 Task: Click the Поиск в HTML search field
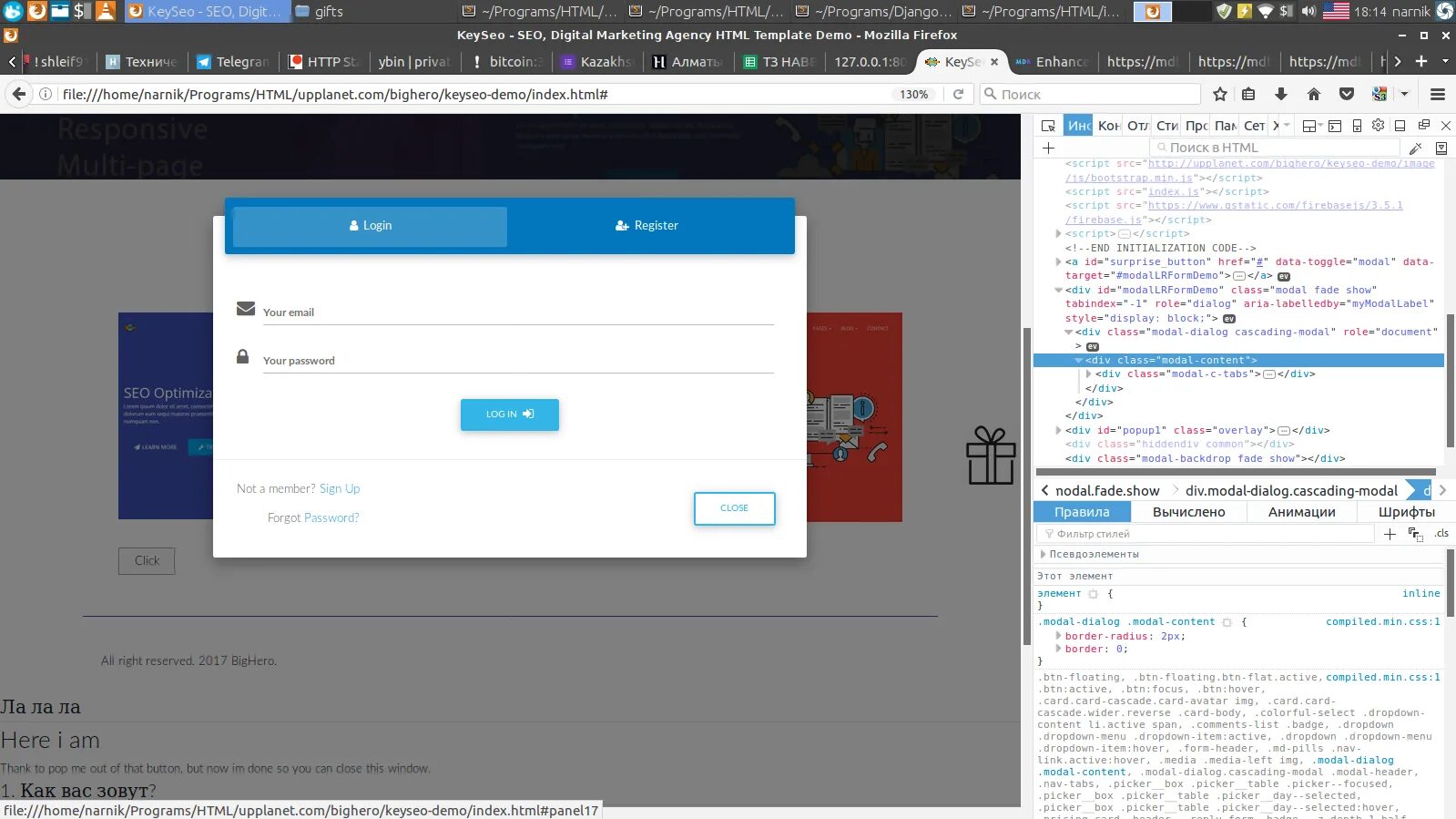[x=1275, y=148]
